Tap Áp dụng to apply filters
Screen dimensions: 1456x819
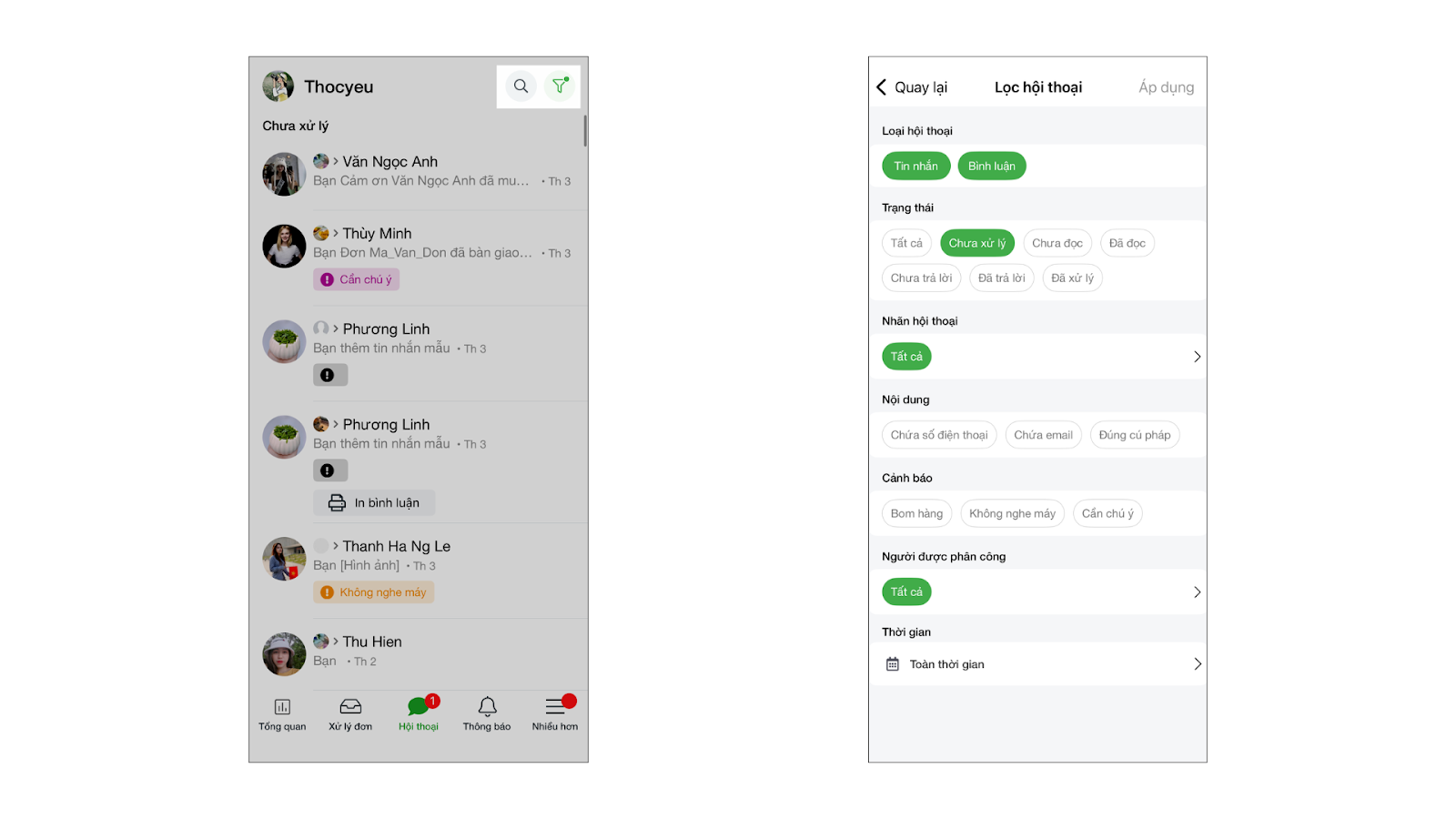pos(1166,87)
